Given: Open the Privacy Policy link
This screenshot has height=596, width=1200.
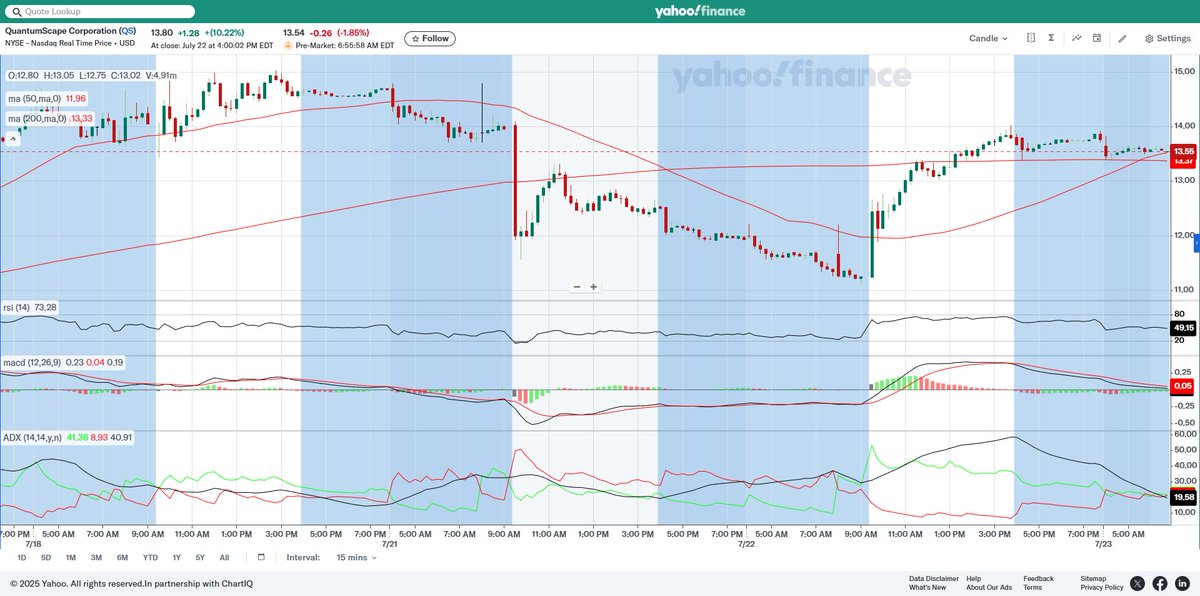Looking at the screenshot, I should [1101, 587].
